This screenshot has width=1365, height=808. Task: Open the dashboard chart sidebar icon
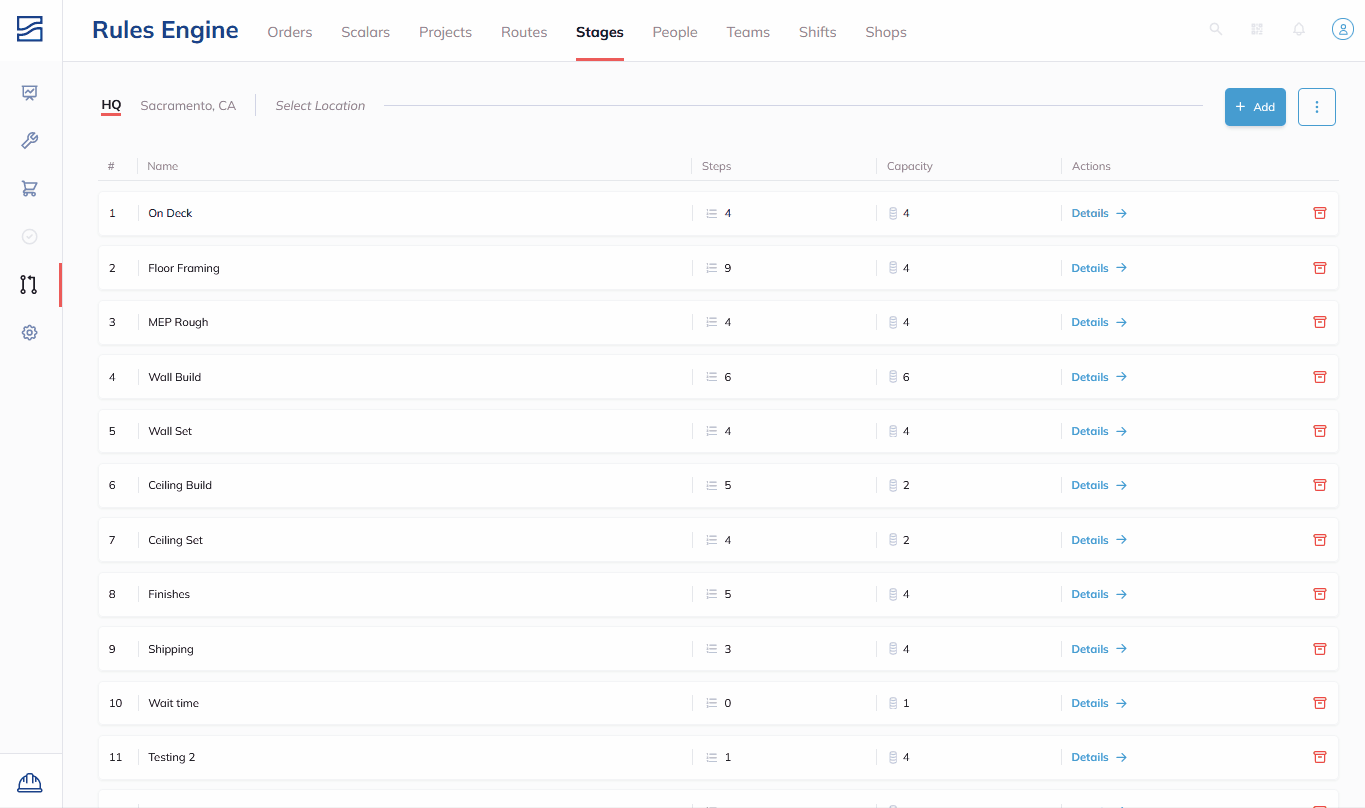(30, 93)
